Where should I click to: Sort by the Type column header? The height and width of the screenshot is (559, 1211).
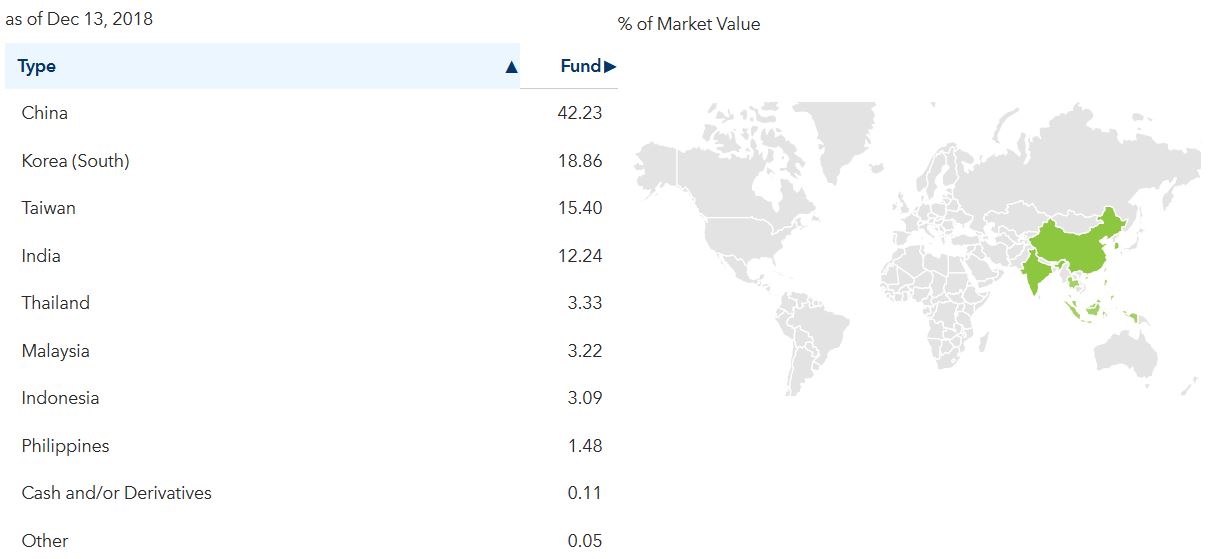[37, 67]
